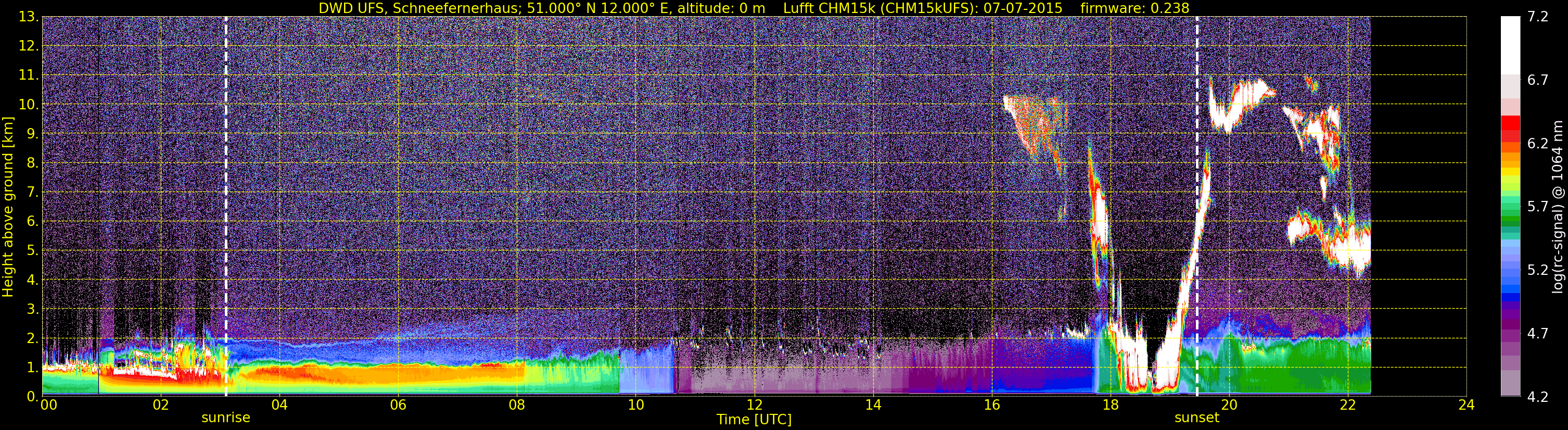
Task: Click the colorbar tick label "6.2"
Action: 1538,144
